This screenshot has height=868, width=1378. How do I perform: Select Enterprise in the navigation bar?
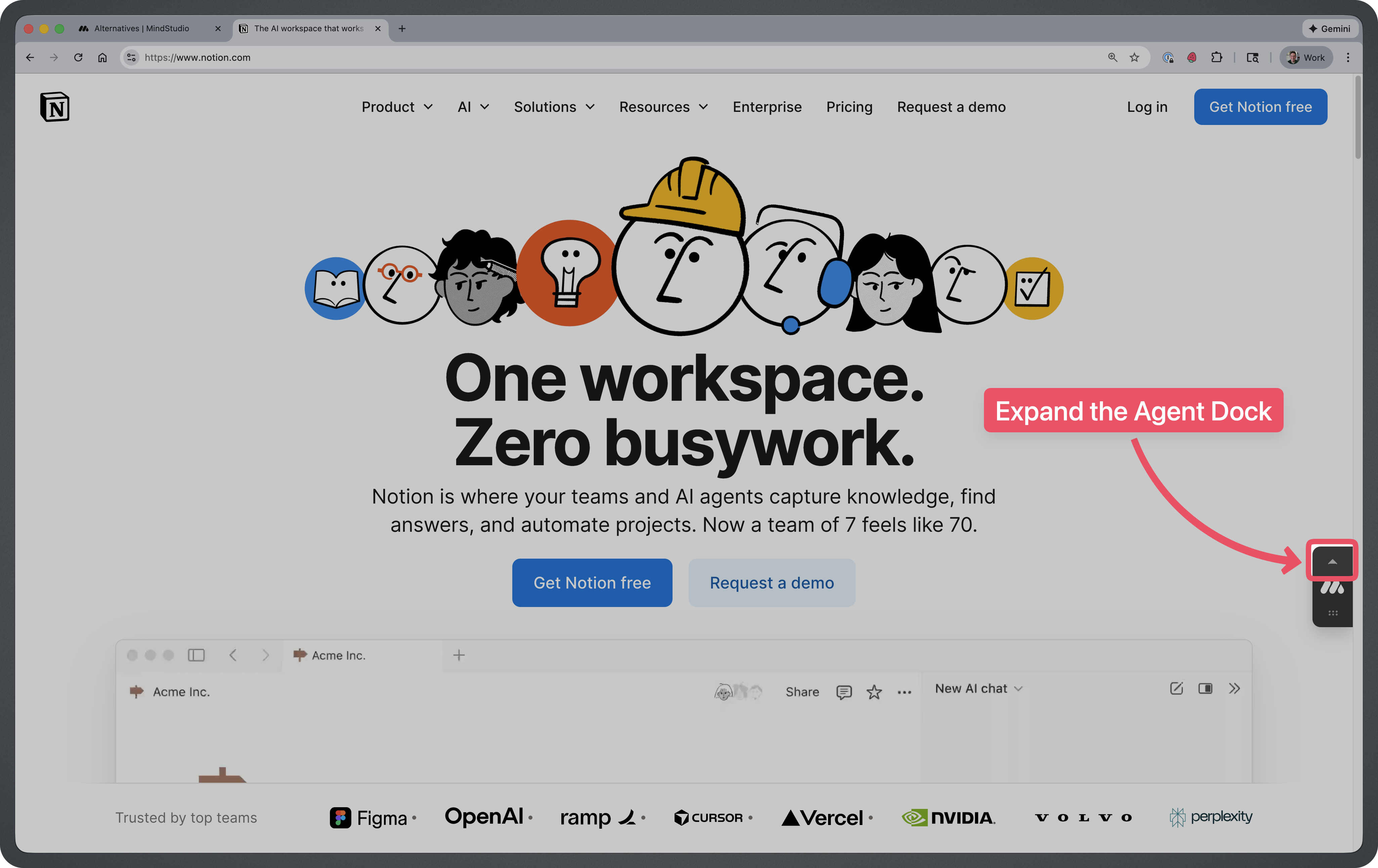click(767, 107)
